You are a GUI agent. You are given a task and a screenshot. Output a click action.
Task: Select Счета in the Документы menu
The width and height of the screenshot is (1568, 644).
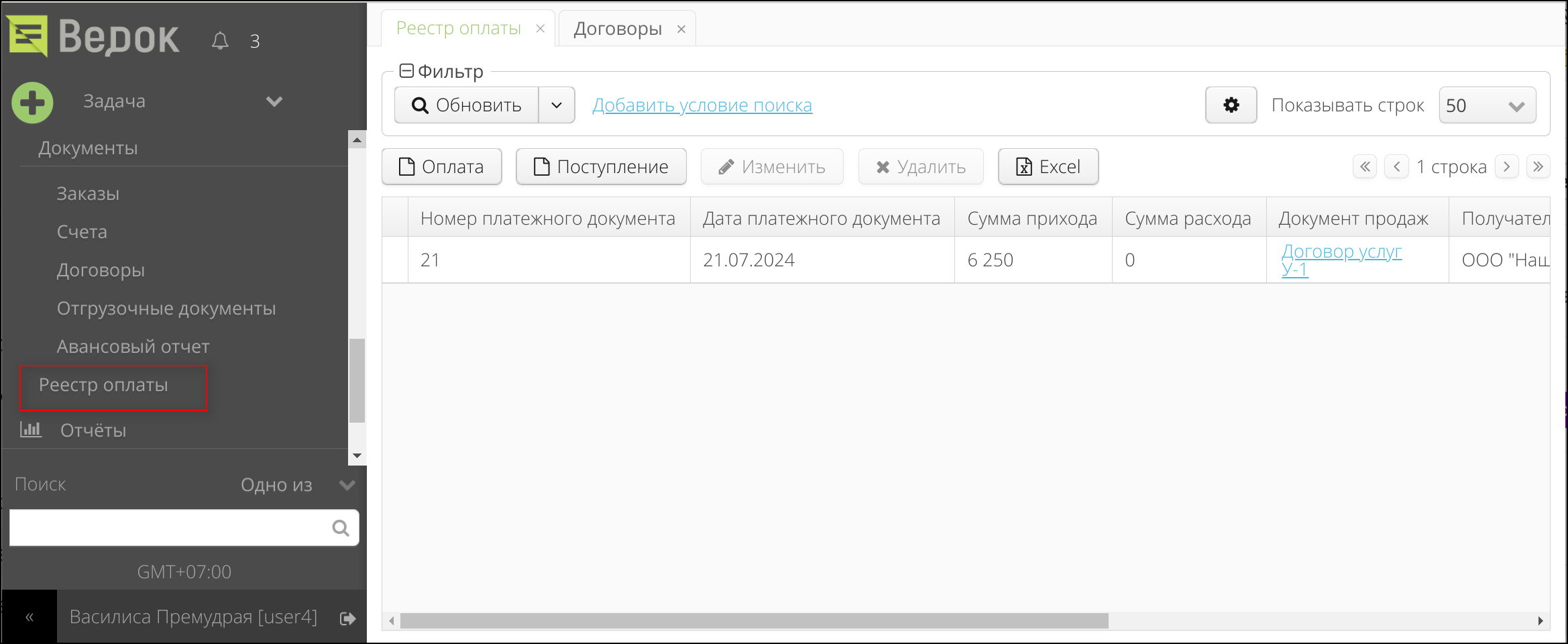coord(82,231)
